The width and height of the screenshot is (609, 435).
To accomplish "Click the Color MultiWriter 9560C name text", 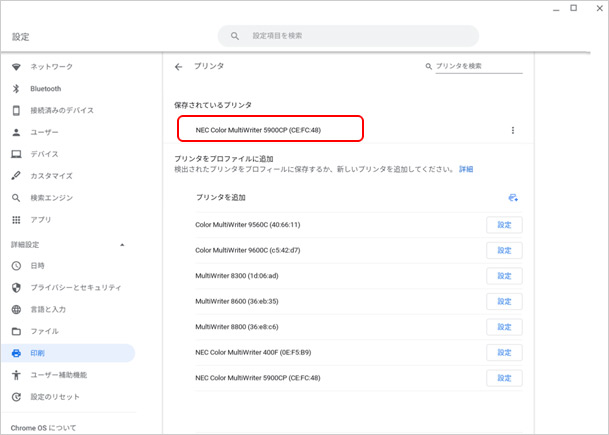I will (x=247, y=225).
